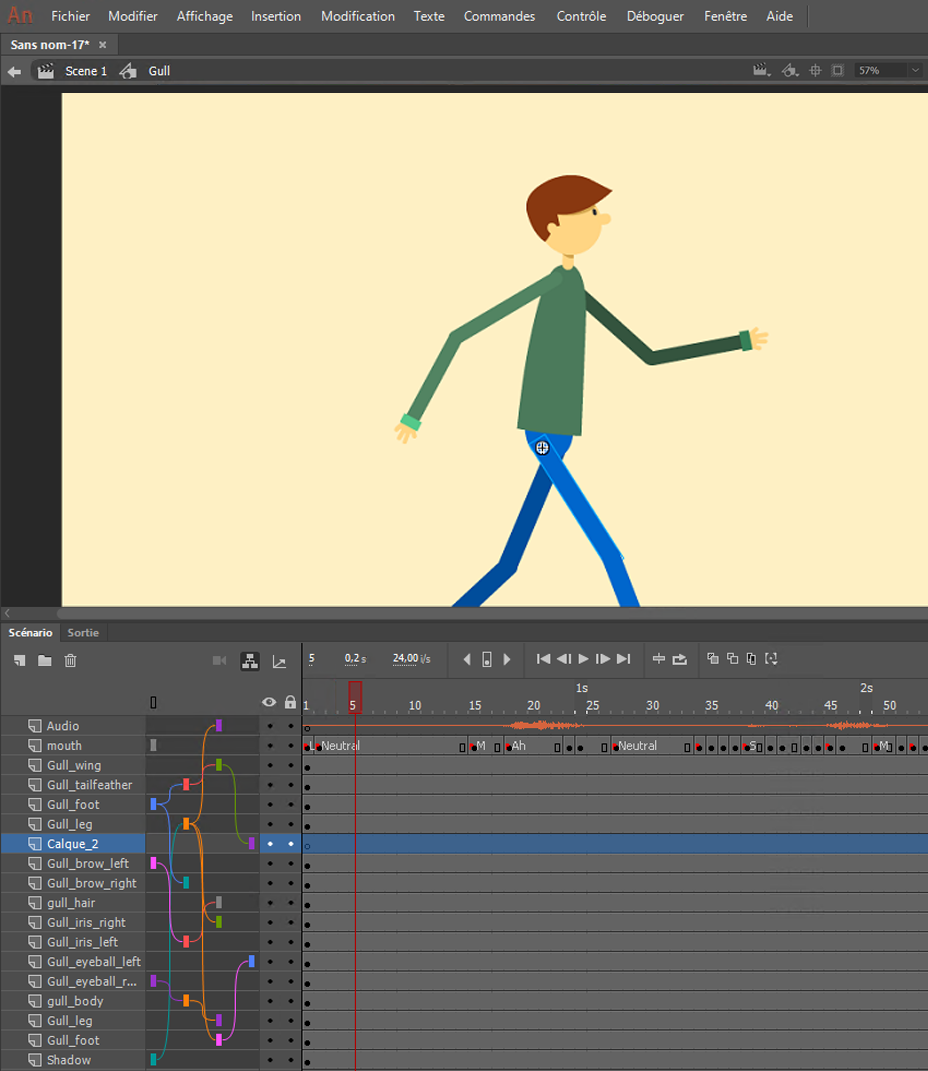Click the loop playback icon
The width and height of the screenshot is (928, 1071).
click(x=680, y=659)
